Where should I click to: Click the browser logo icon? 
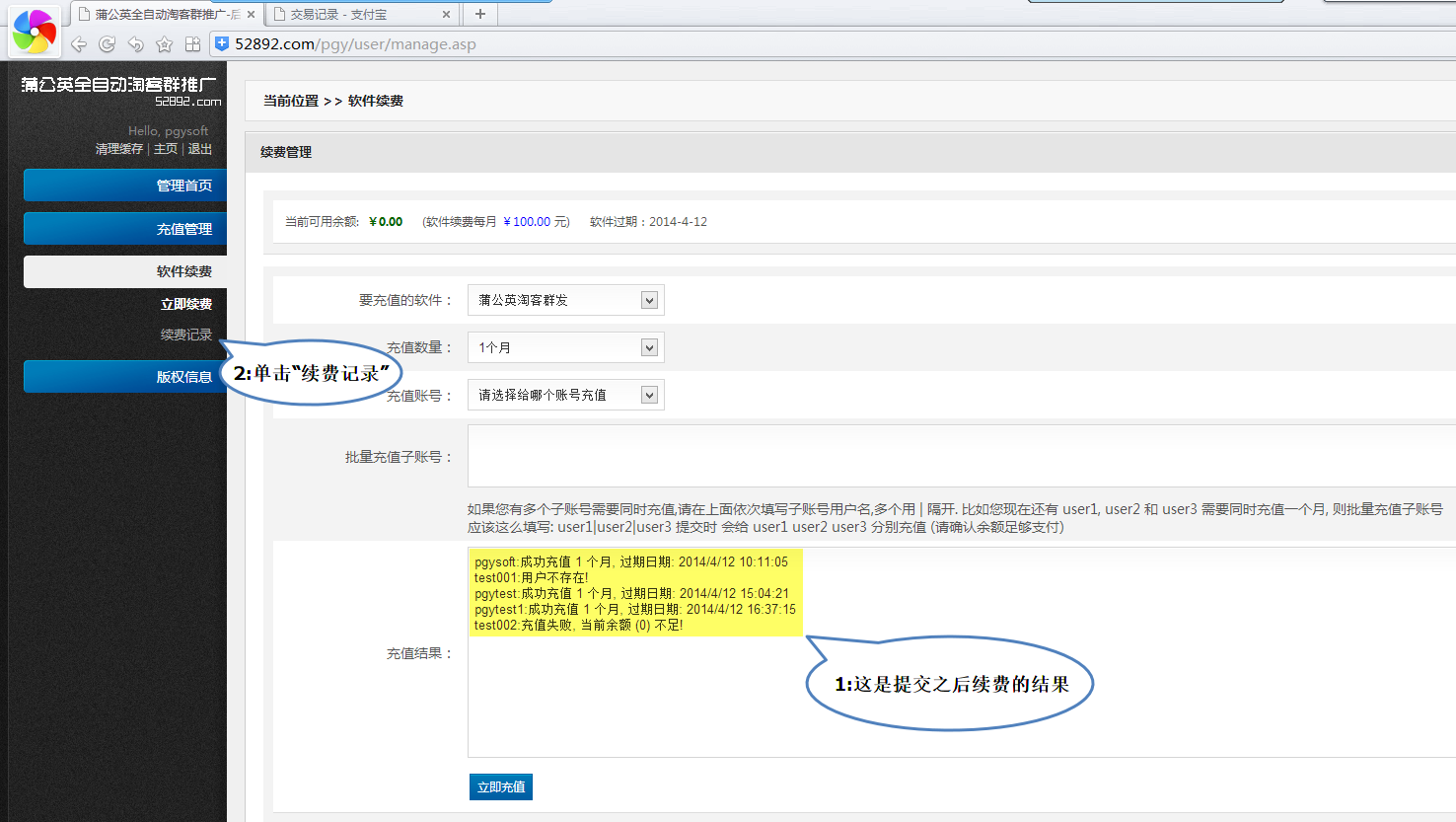35,31
